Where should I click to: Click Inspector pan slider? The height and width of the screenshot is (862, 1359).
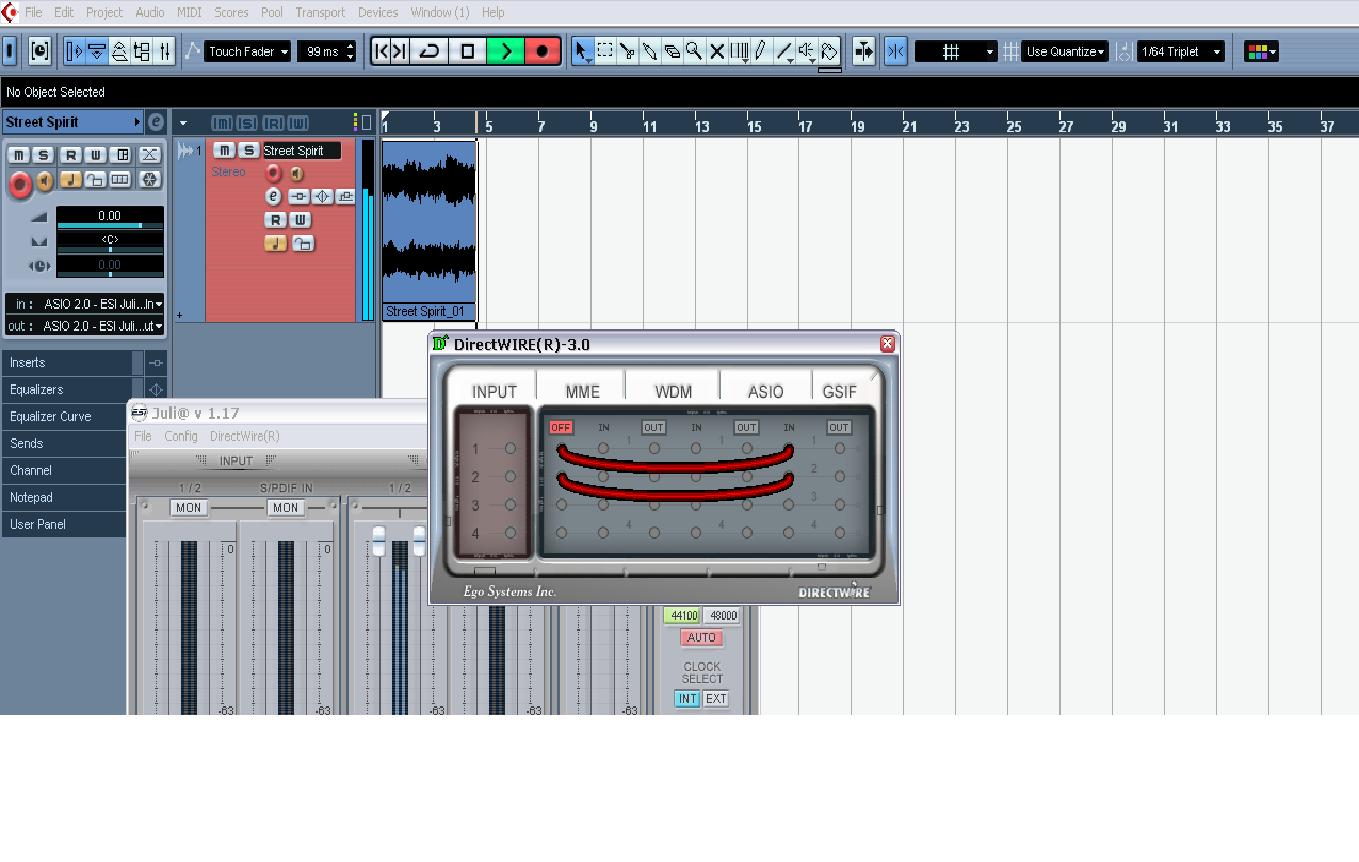(x=110, y=249)
